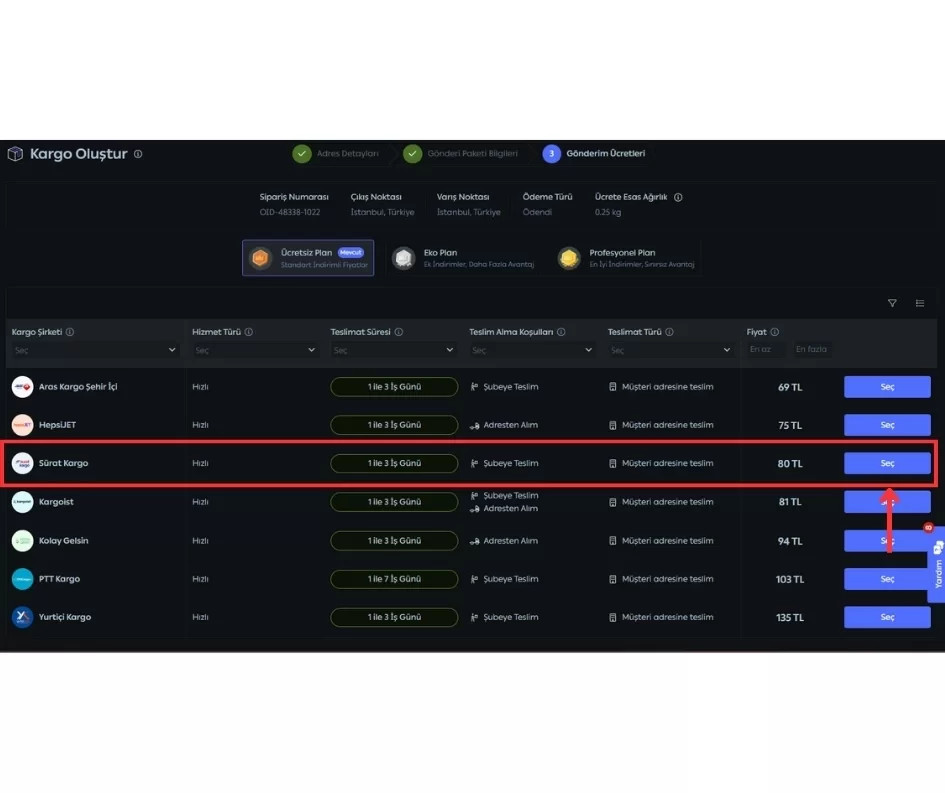Click the 80 TL price for Sürat Kargo
The width and height of the screenshot is (945, 793).
coord(790,464)
